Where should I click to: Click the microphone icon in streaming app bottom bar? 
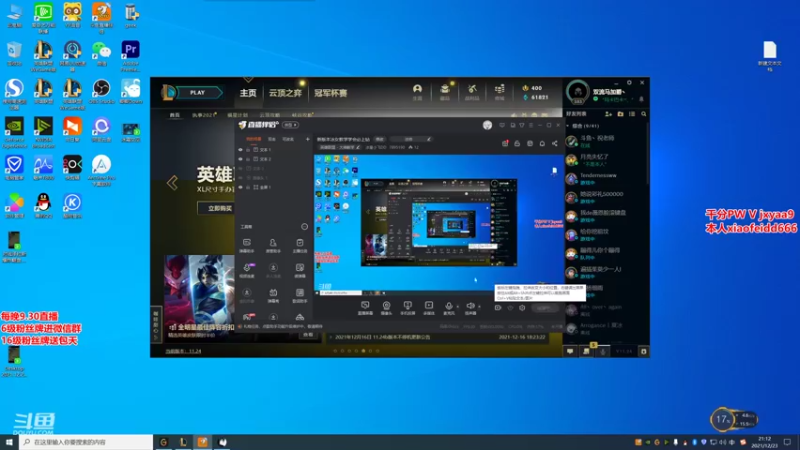pyautogui.click(x=448, y=308)
